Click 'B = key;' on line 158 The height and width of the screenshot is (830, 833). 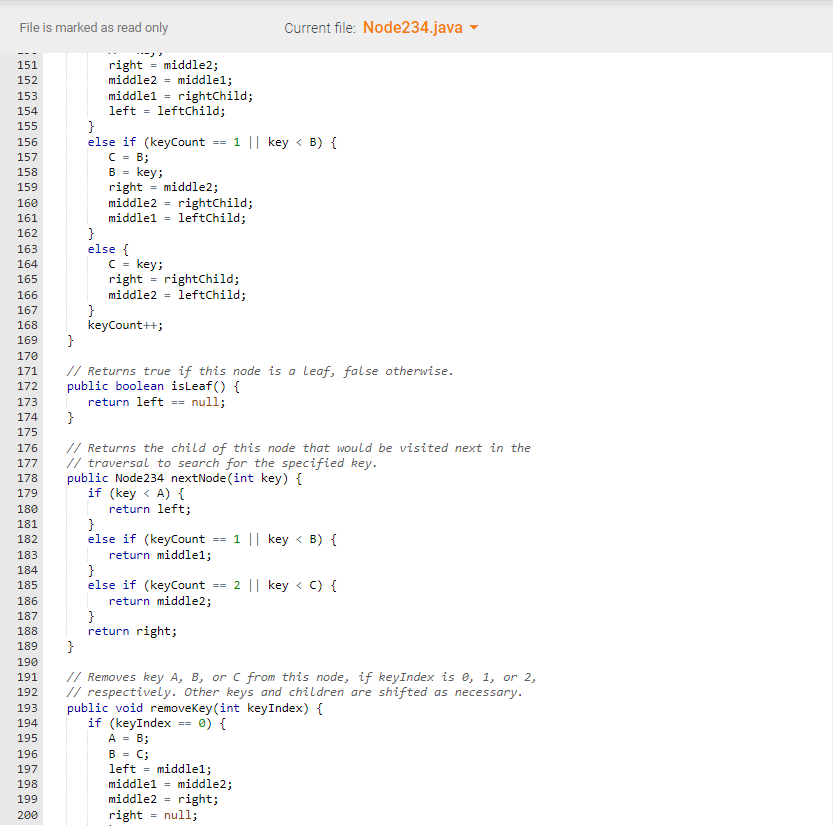(136, 172)
